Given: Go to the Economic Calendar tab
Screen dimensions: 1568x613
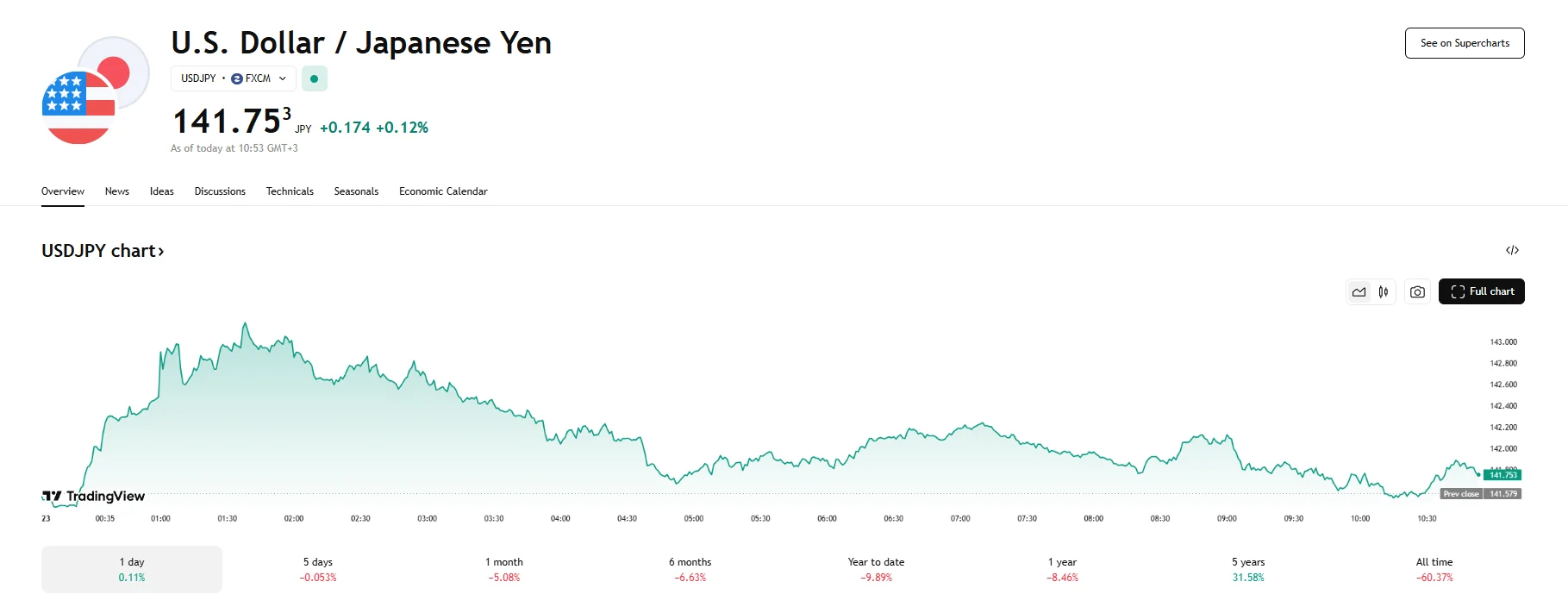Looking at the screenshot, I should (x=443, y=191).
